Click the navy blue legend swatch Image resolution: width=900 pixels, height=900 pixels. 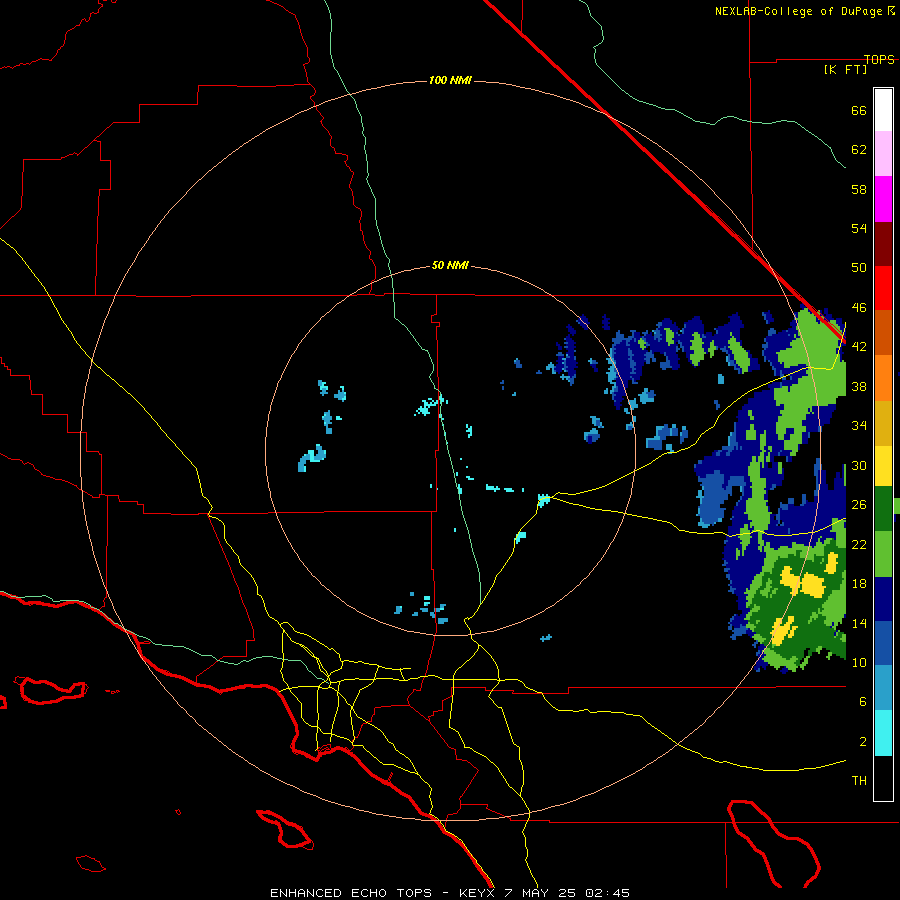point(883,599)
